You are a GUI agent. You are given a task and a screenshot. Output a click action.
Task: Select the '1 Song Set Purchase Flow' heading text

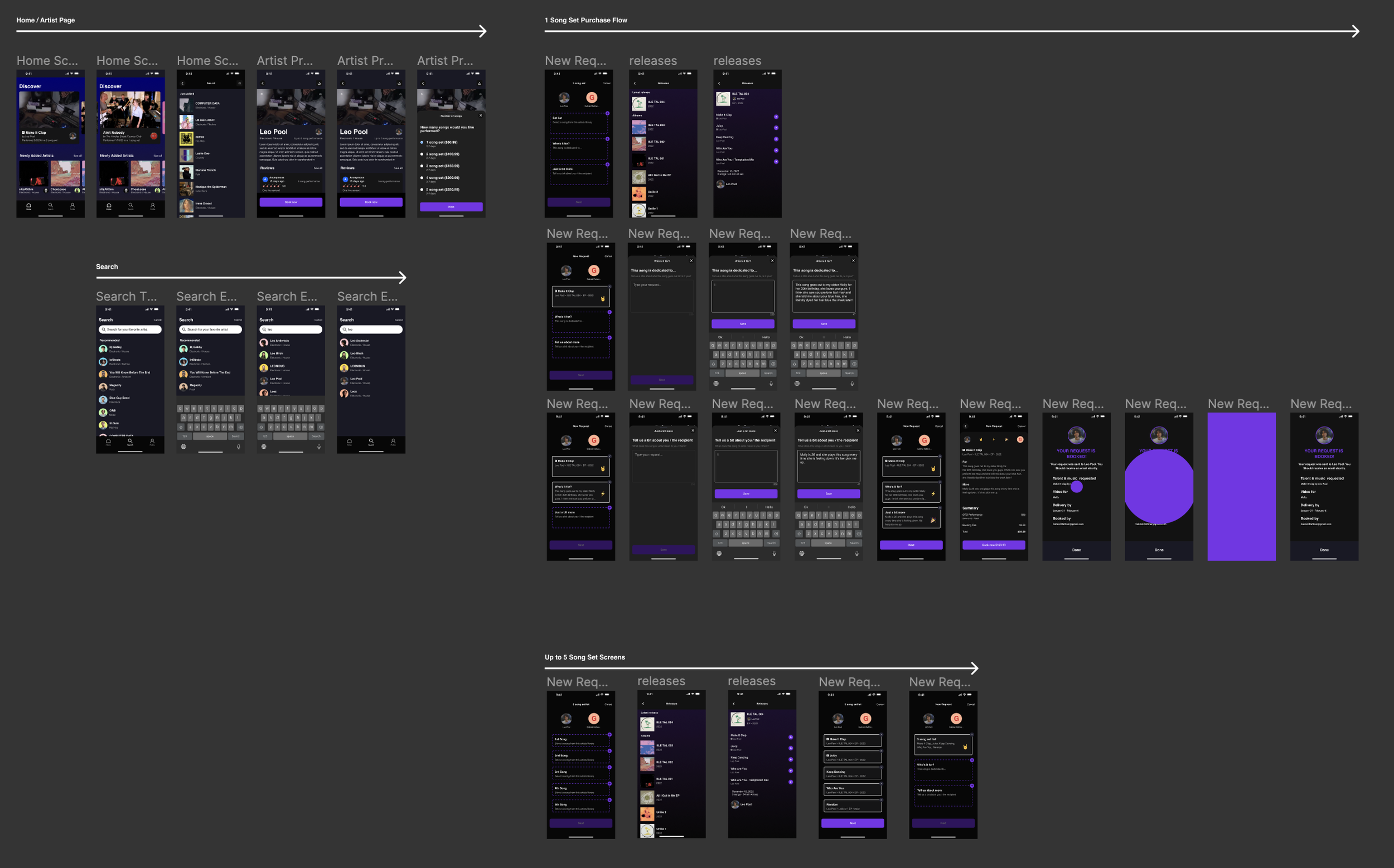pos(585,20)
